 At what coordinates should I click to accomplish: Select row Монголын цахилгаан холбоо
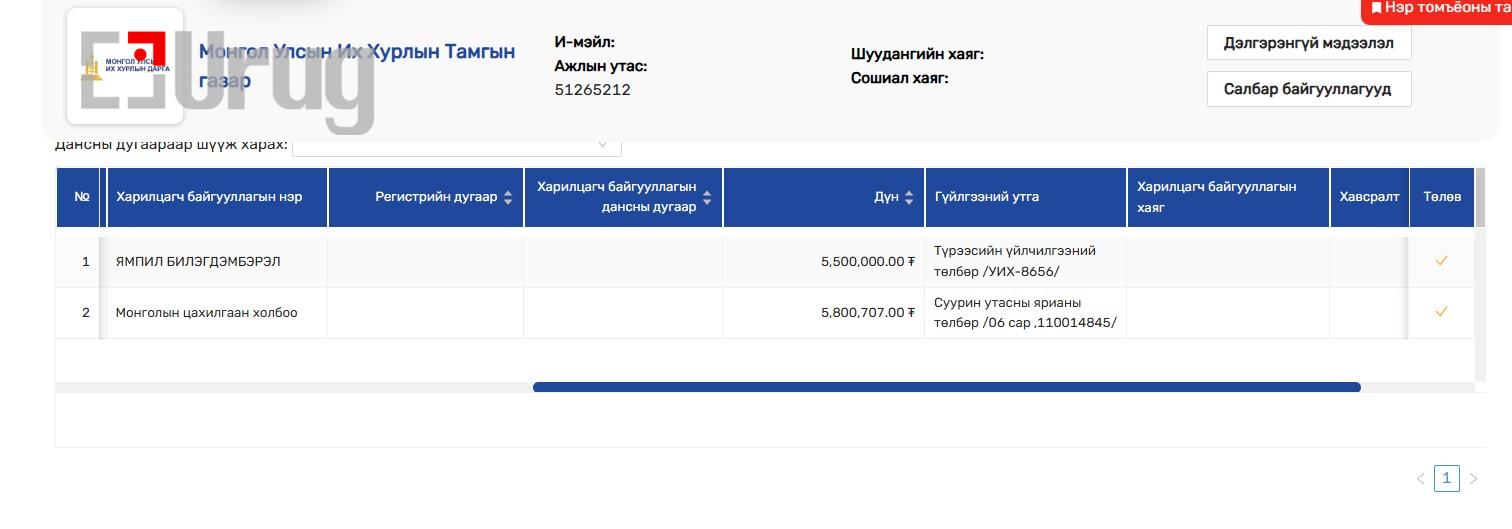206,313
